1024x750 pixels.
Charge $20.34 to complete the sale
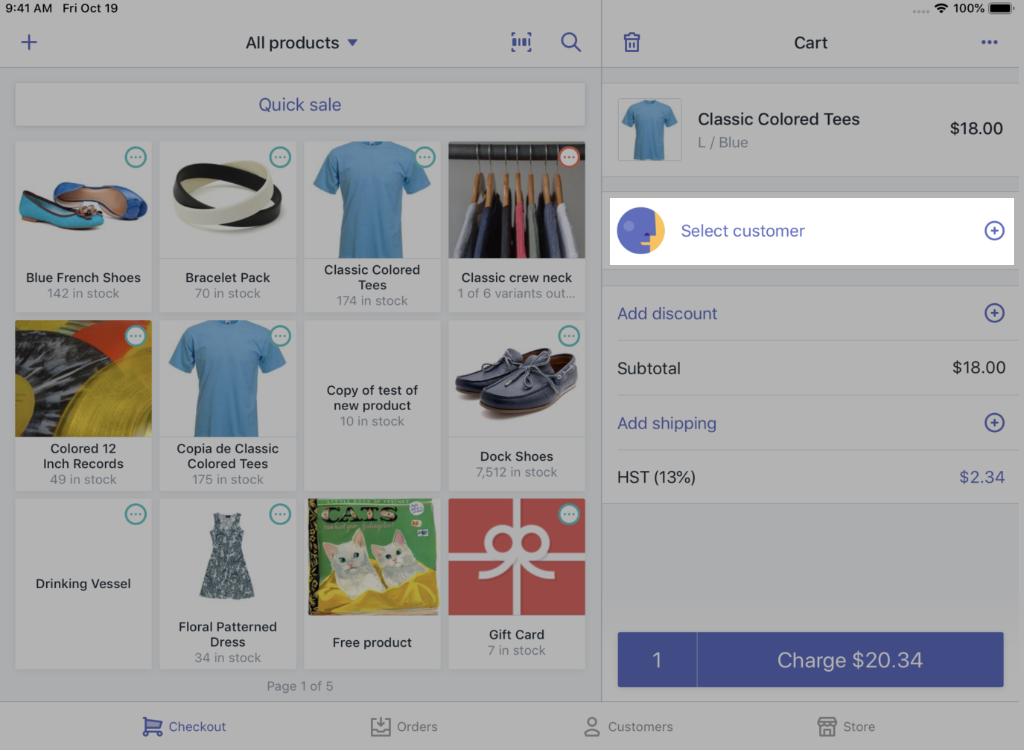point(850,660)
